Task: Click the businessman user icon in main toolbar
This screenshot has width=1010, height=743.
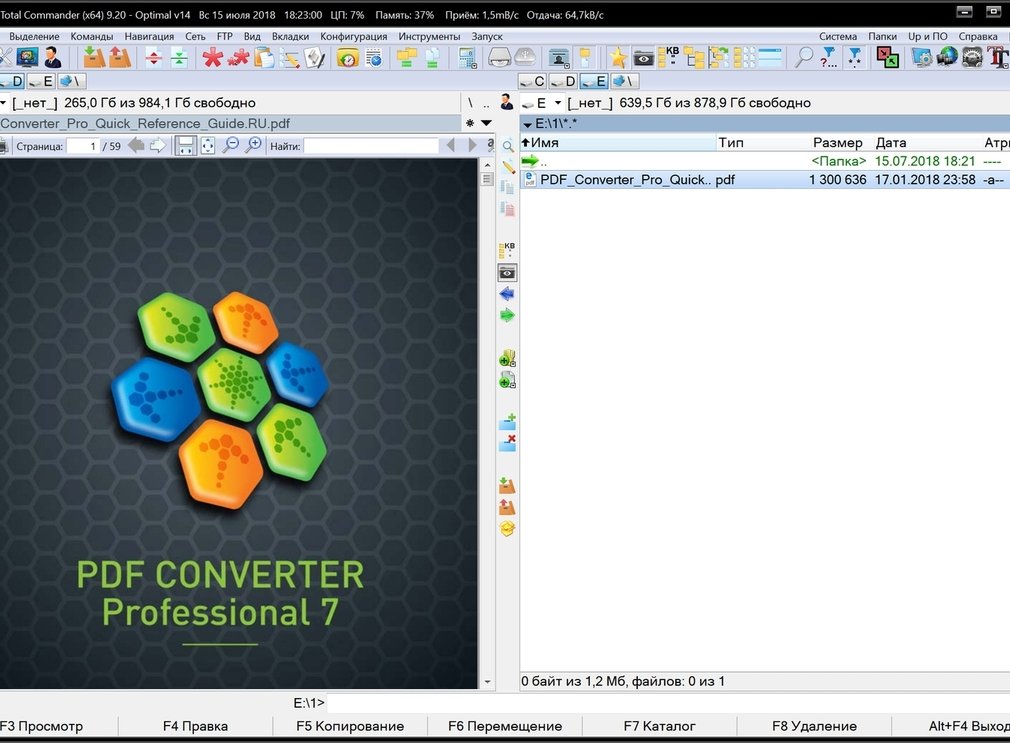Action: point(53,57)
